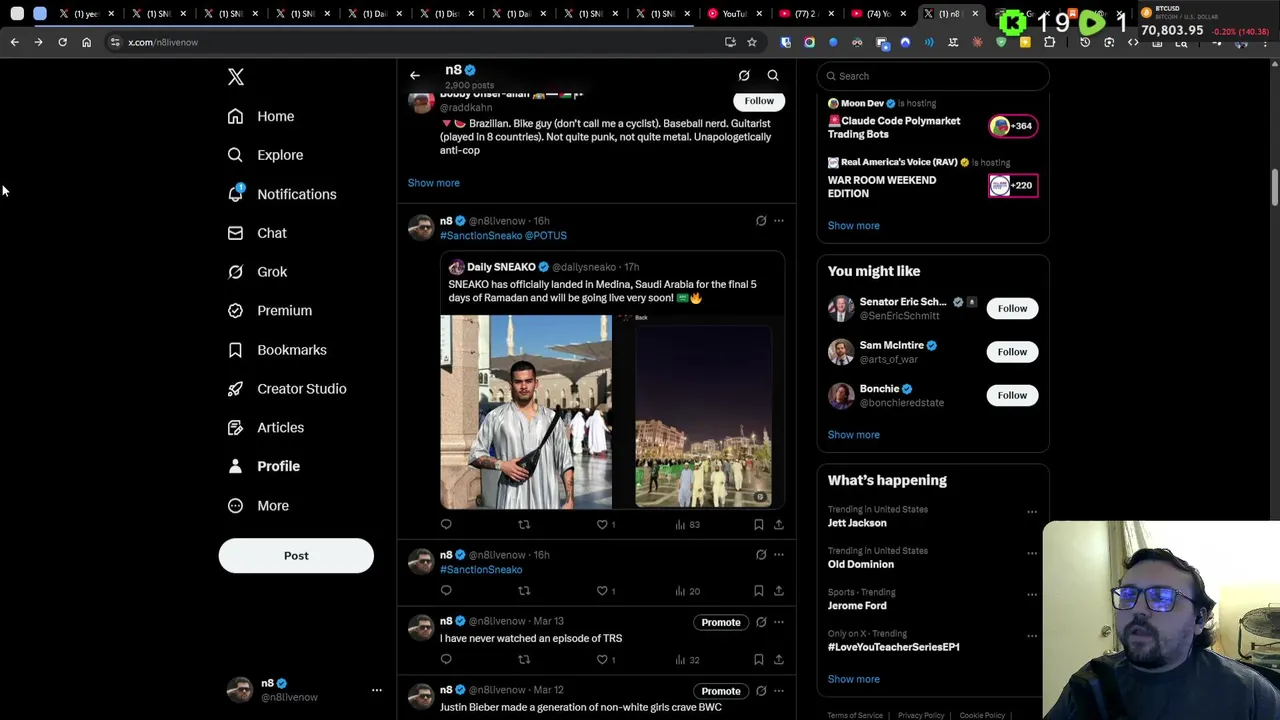Viewport: 1280px width, 720px height.
Task: Open the More menu in the sidebar
Action: click(x=258, y=505)
